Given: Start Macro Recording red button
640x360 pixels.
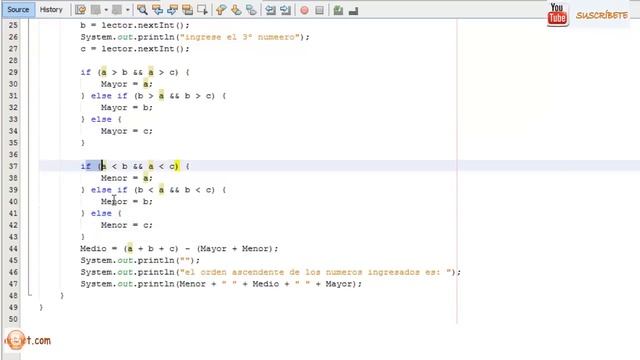Looking at the screenshot, I should click(x=304, y=10).
